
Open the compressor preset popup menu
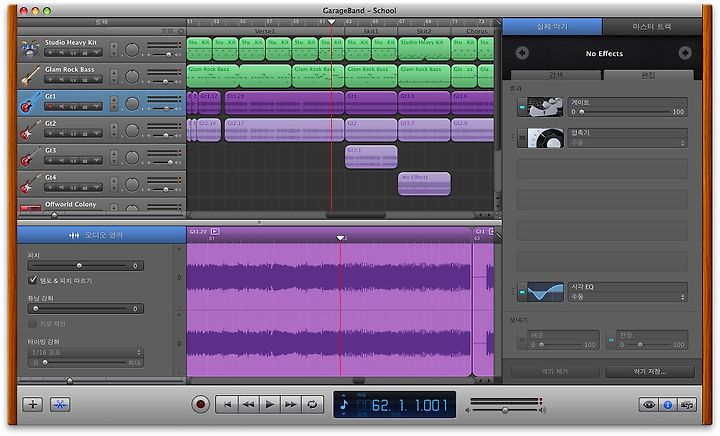tap(627, 143)
